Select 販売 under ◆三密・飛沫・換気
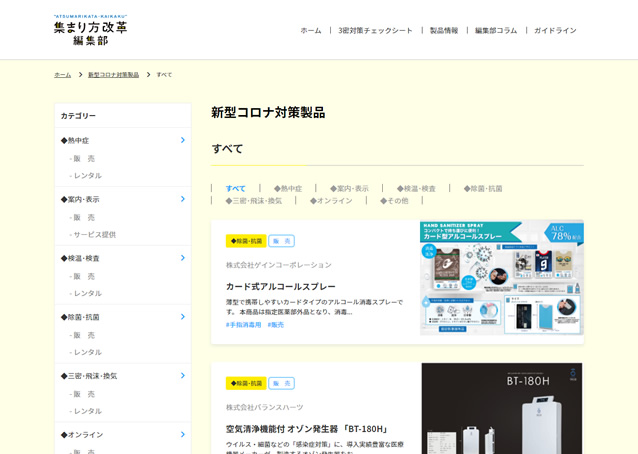638x454 pixels. tap(82, 394)
